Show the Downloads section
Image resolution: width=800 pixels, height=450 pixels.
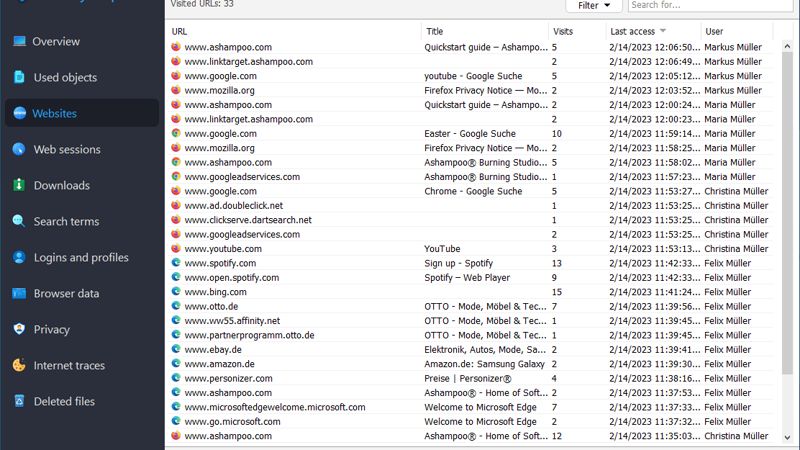coord(62,185)
